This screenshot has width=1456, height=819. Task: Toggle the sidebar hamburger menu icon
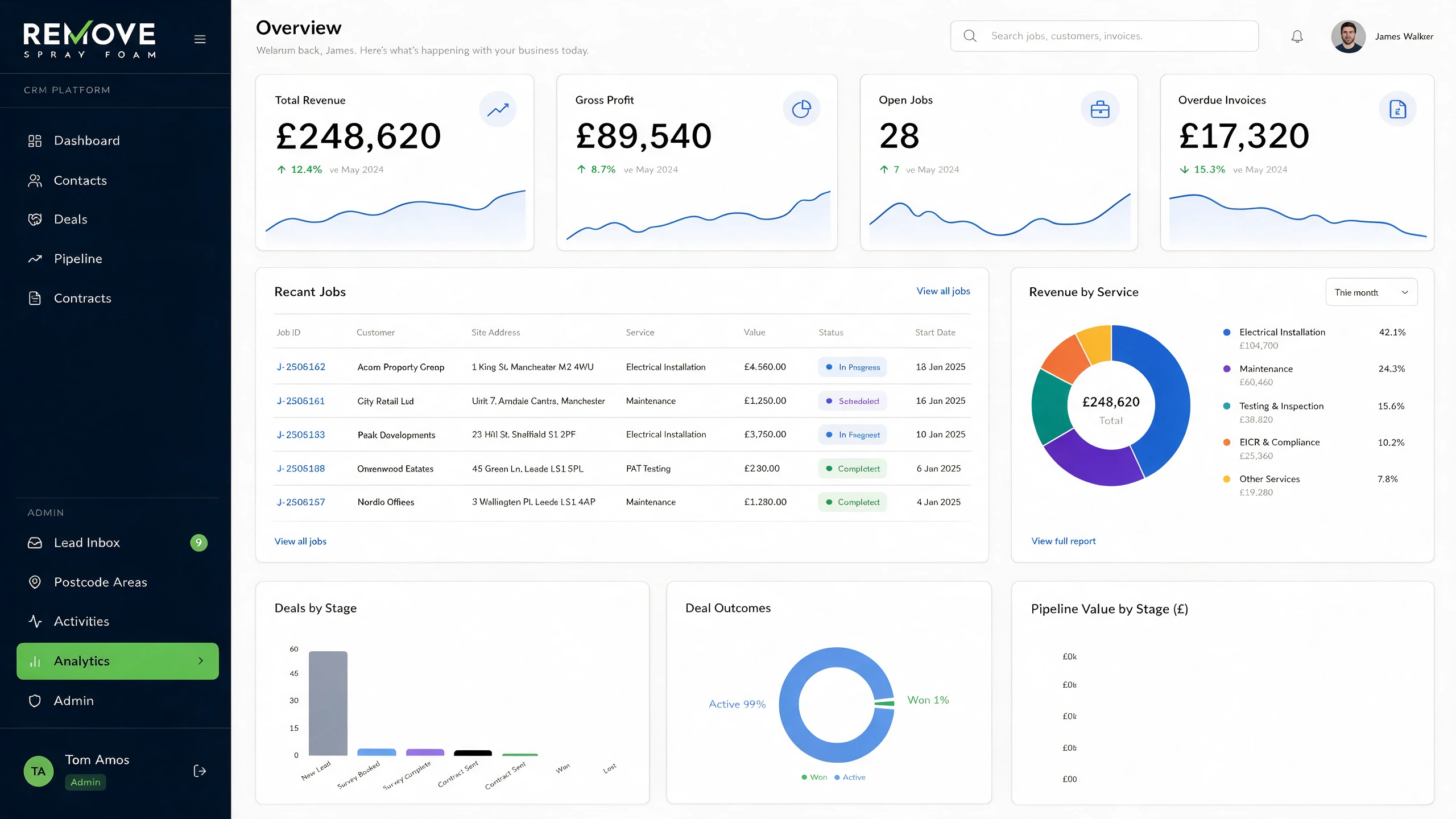200,39
